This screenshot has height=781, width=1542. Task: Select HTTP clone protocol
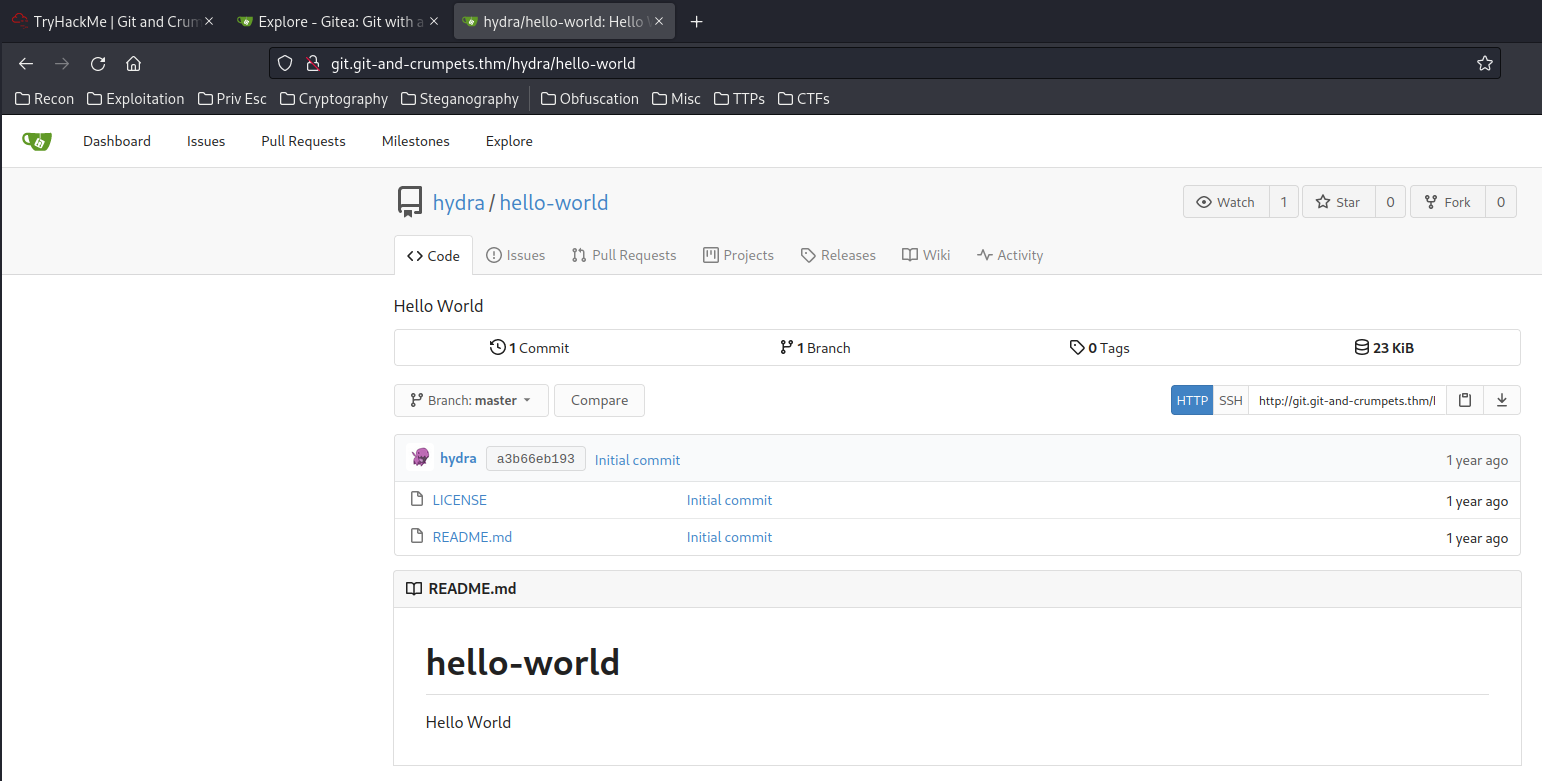1192,400
